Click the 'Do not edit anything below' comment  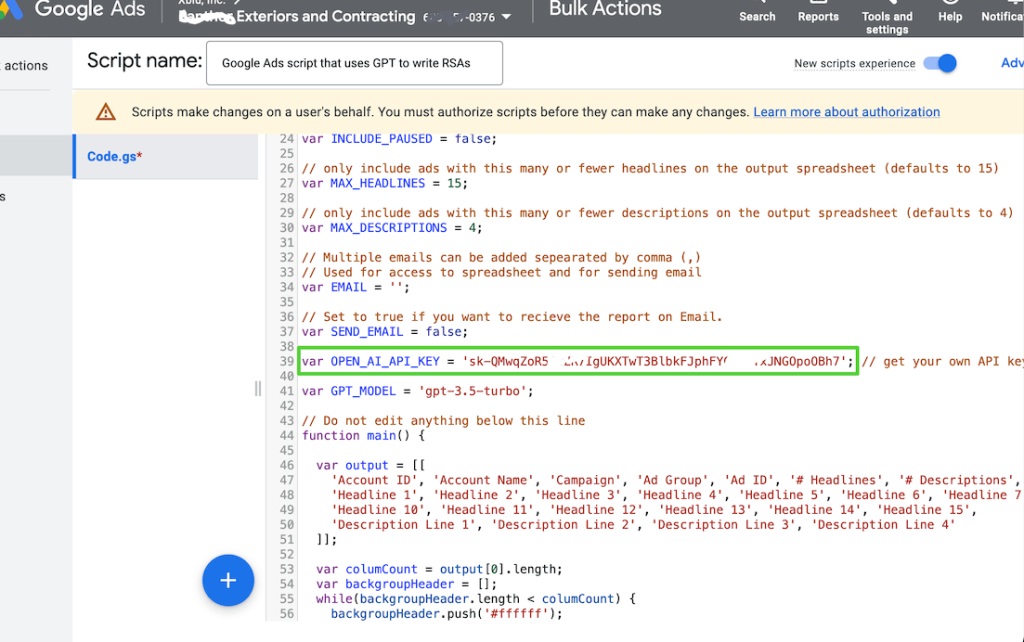443,421
